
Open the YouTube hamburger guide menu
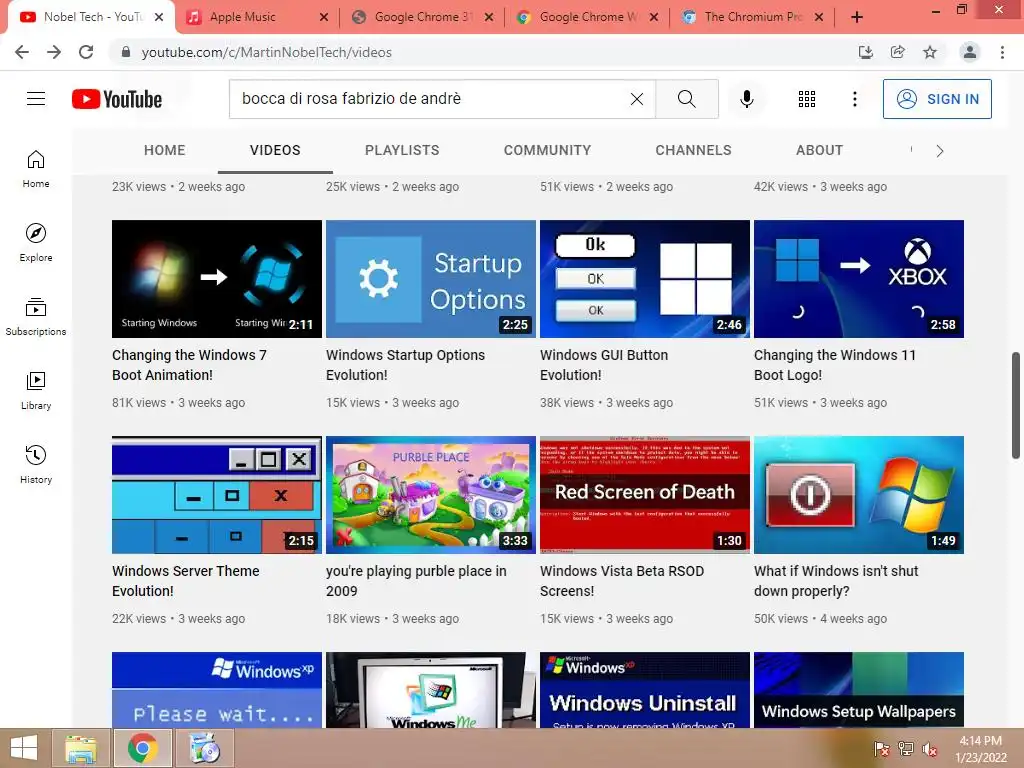pos(36,99)
